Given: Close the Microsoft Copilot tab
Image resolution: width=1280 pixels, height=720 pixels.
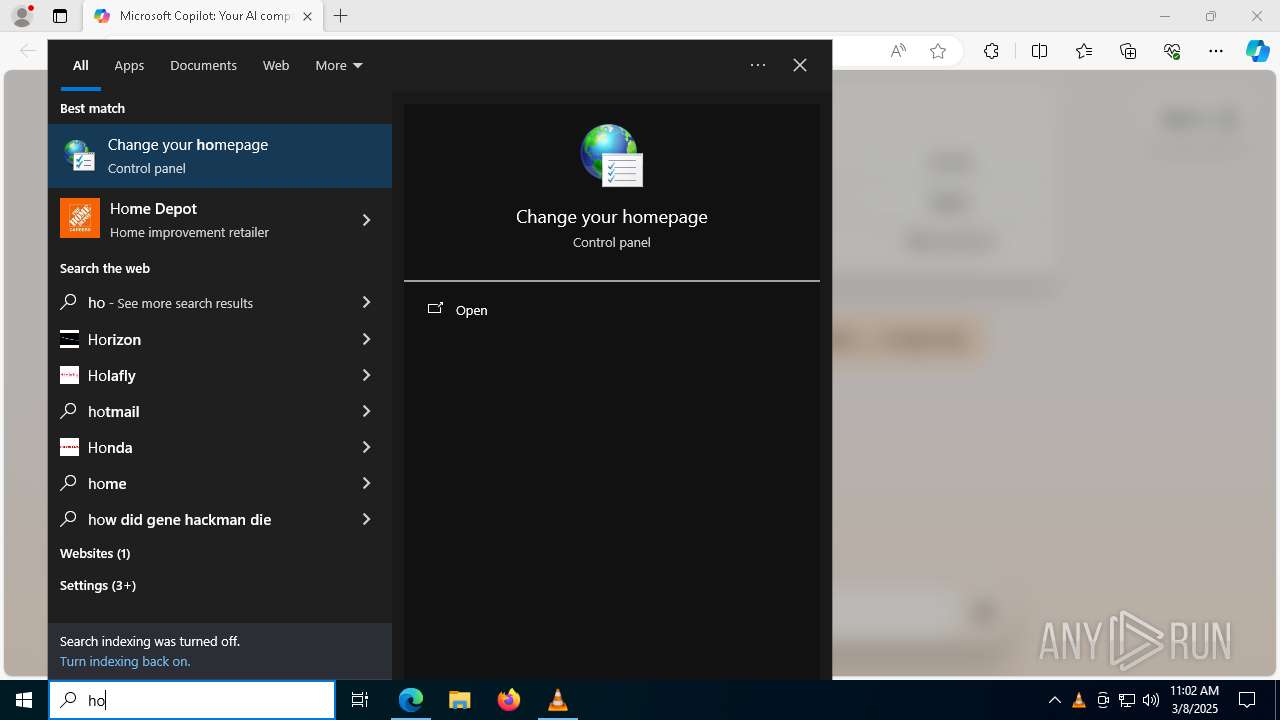Looking at the screenshot, I should pyautogui.click(x=307, y=16).
